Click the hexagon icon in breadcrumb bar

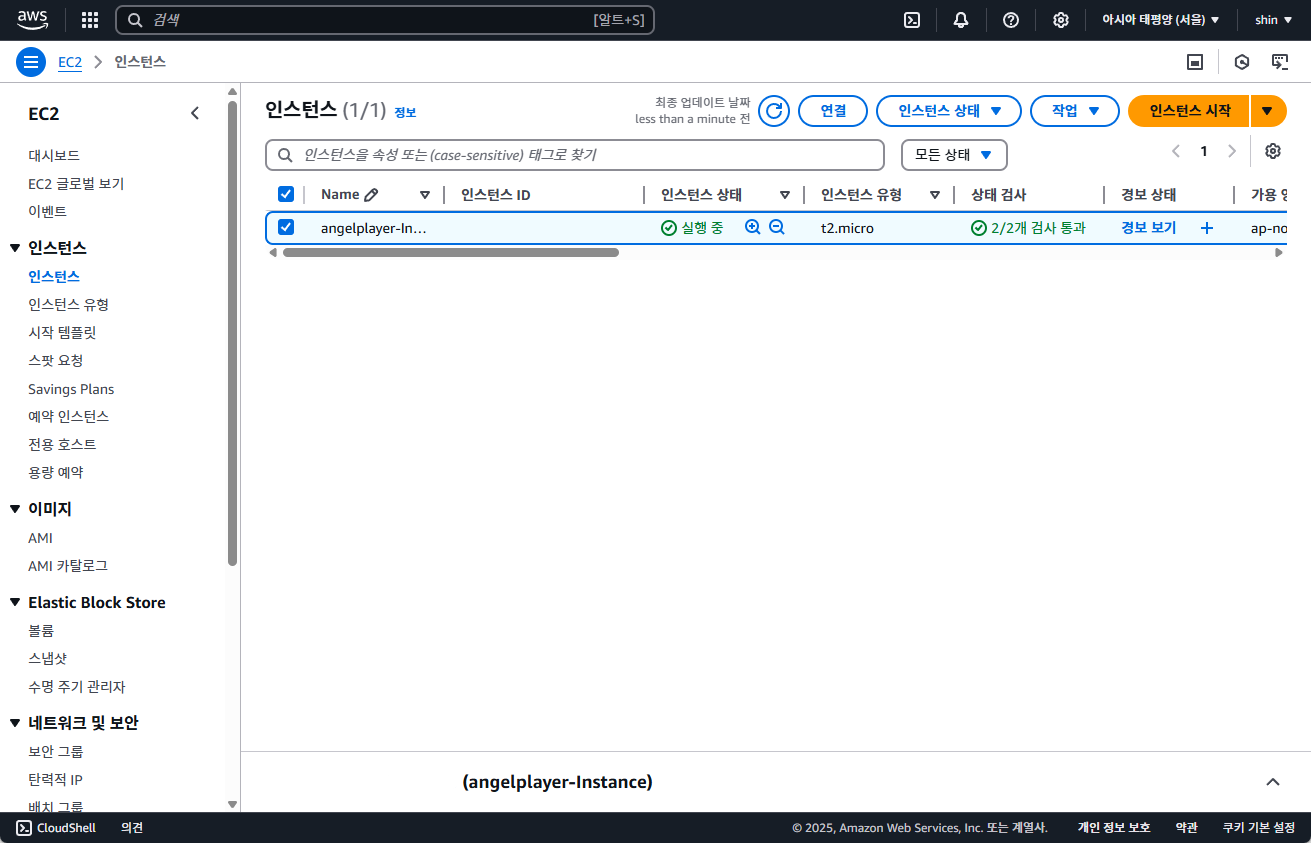click(x=1242, y=62)
